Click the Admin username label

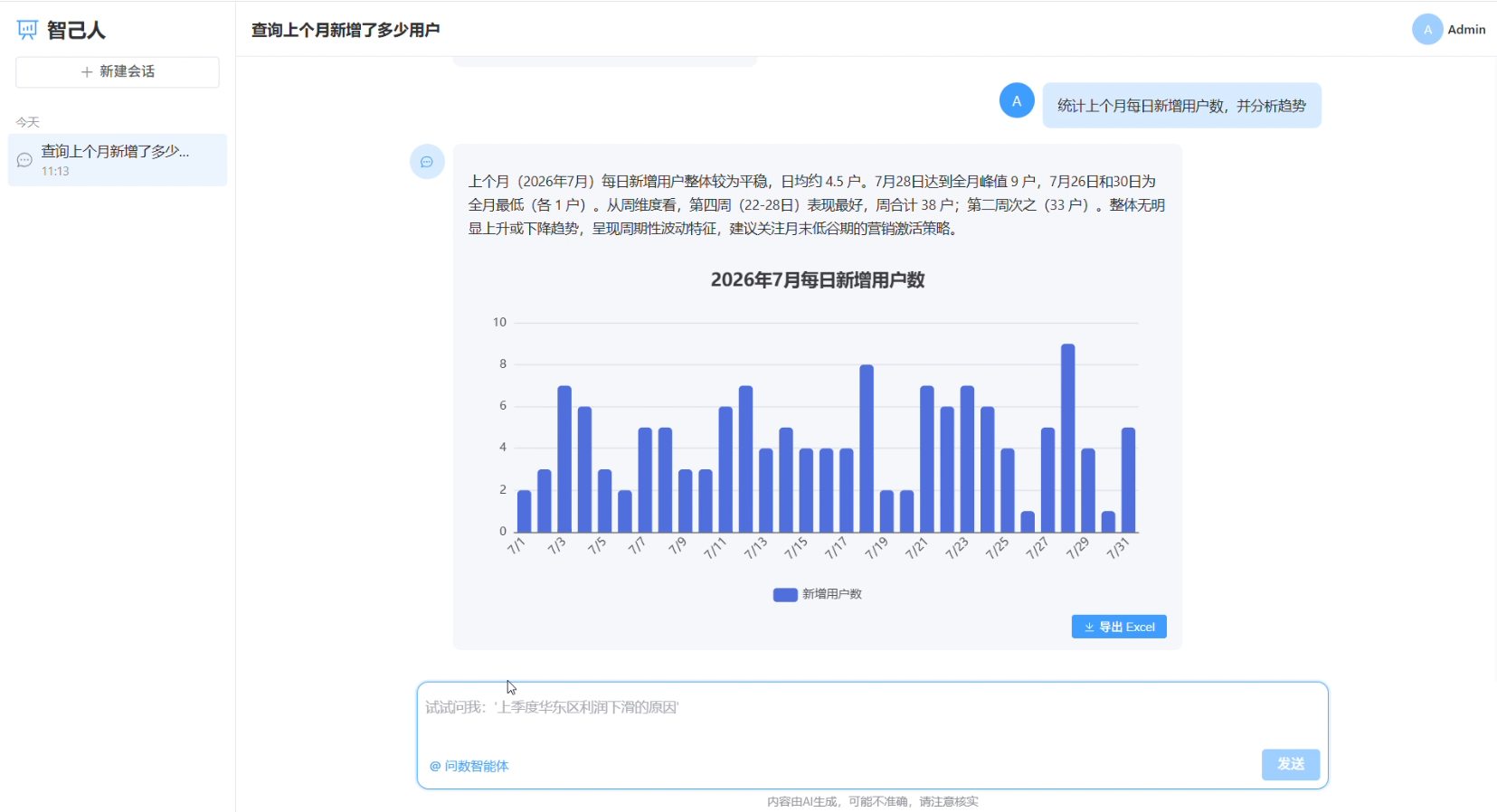[1466, 29]
